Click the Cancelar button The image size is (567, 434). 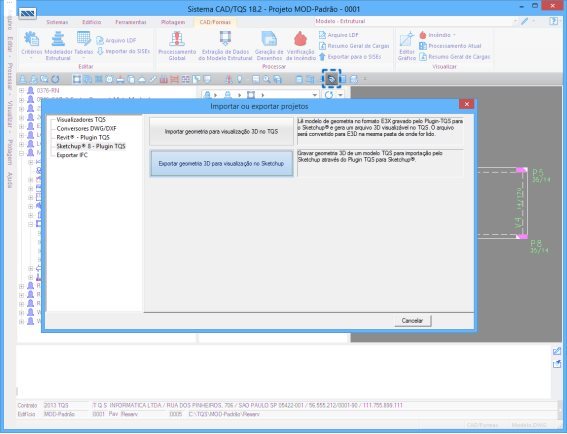coord(413,320)
